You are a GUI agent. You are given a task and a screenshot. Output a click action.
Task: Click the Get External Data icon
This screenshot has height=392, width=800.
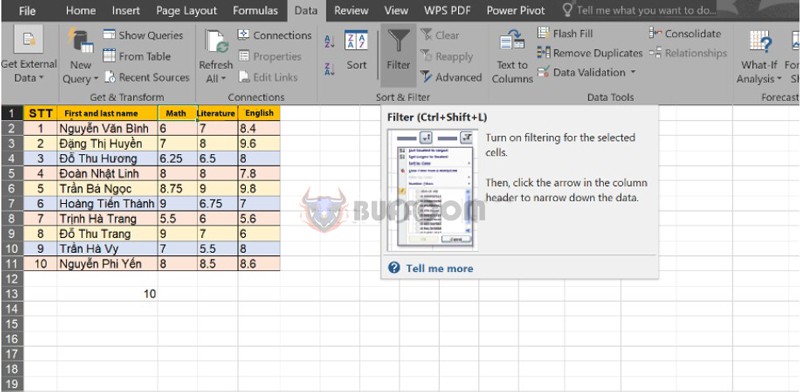click(x=28, y=39)
